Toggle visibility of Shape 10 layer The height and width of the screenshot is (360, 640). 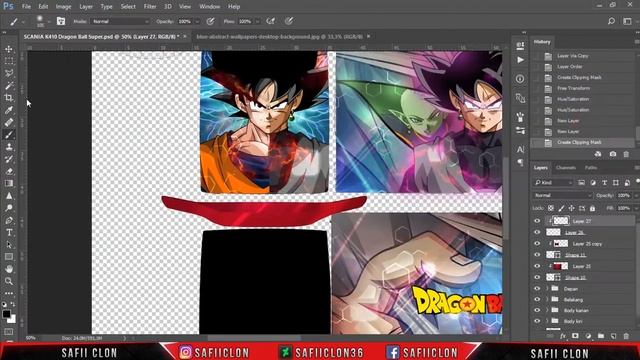537,278
